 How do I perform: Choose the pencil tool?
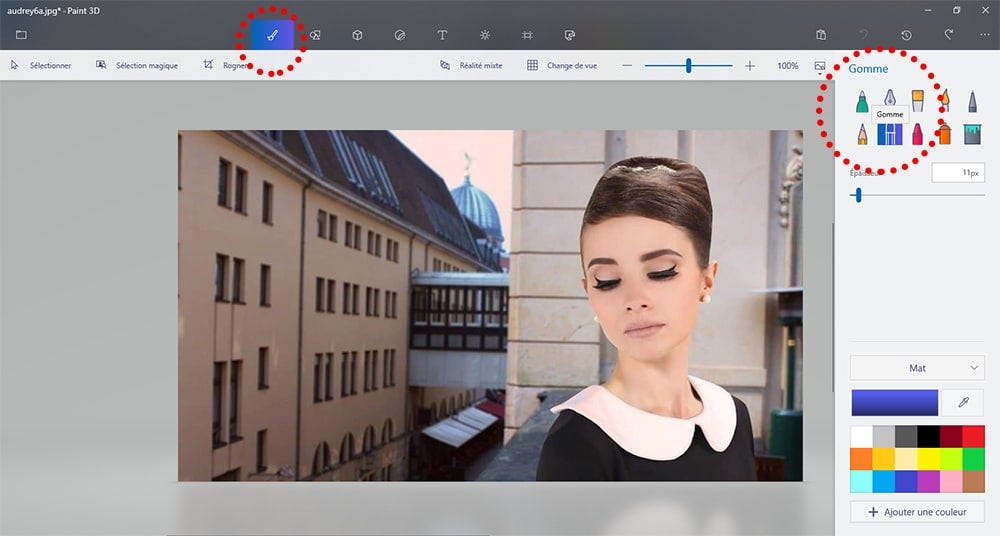point(862,134)
